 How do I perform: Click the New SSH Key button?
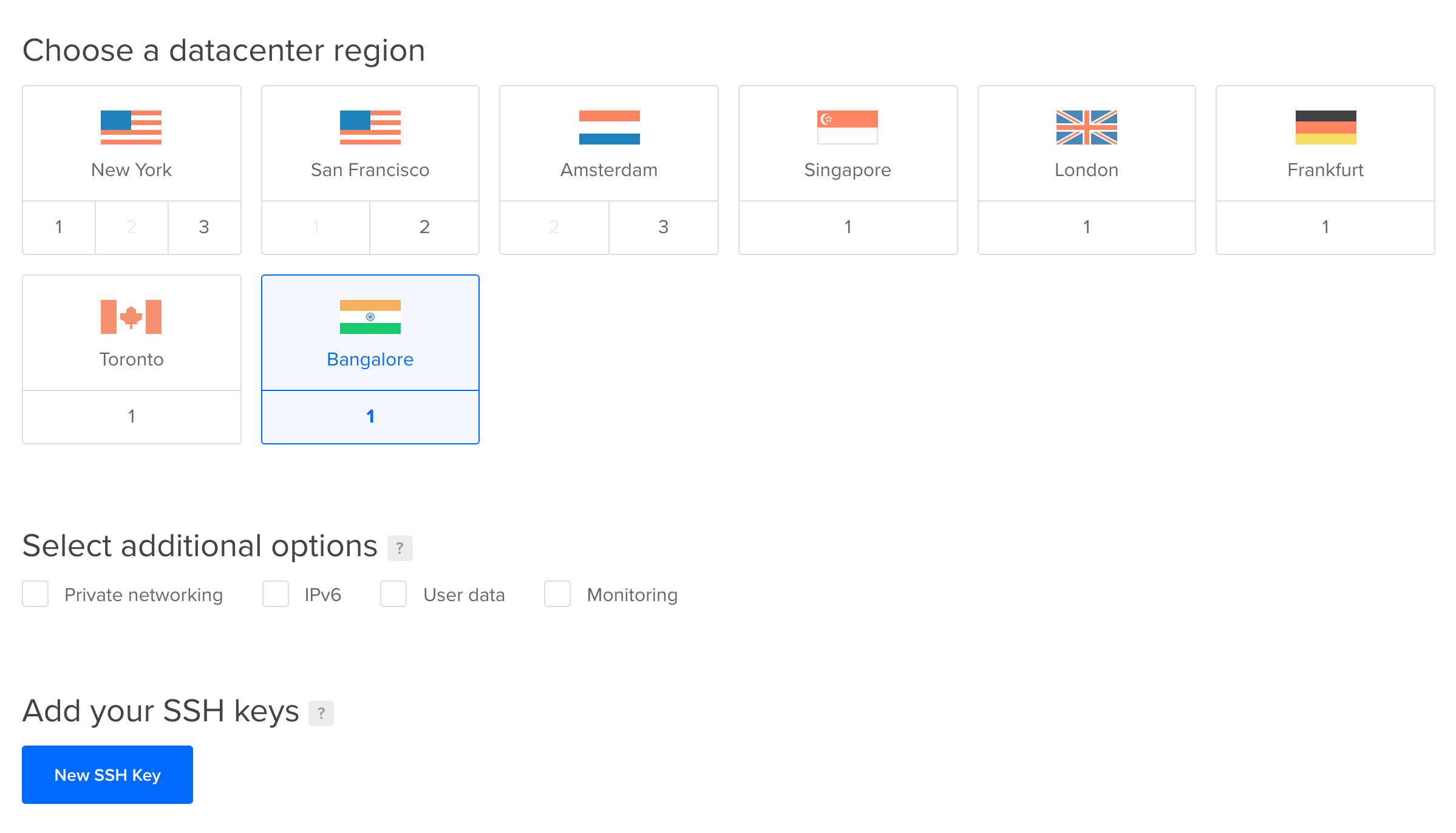click(x=108, y=773)
